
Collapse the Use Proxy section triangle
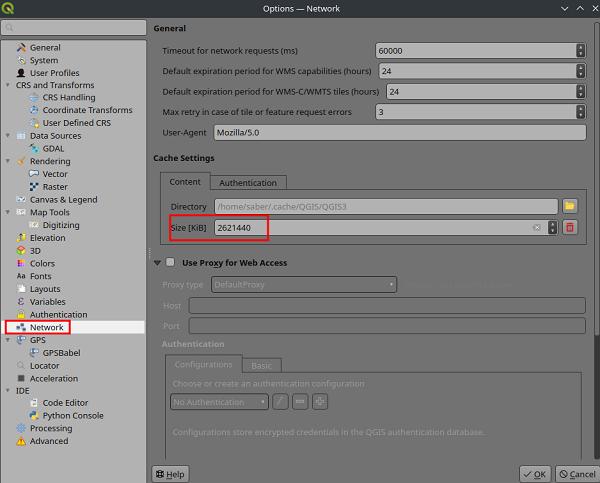[157, 263]
